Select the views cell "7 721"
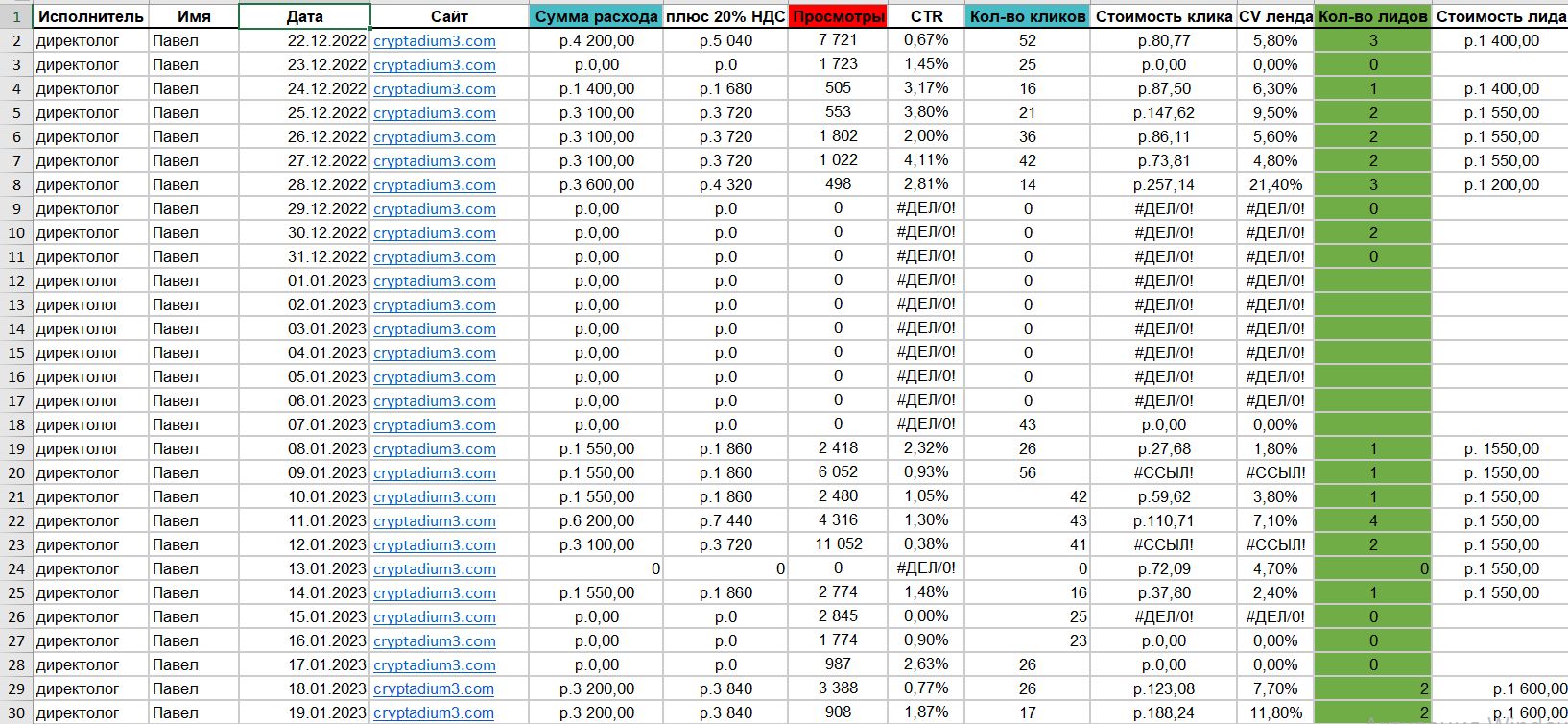 (x=838, y=40)
